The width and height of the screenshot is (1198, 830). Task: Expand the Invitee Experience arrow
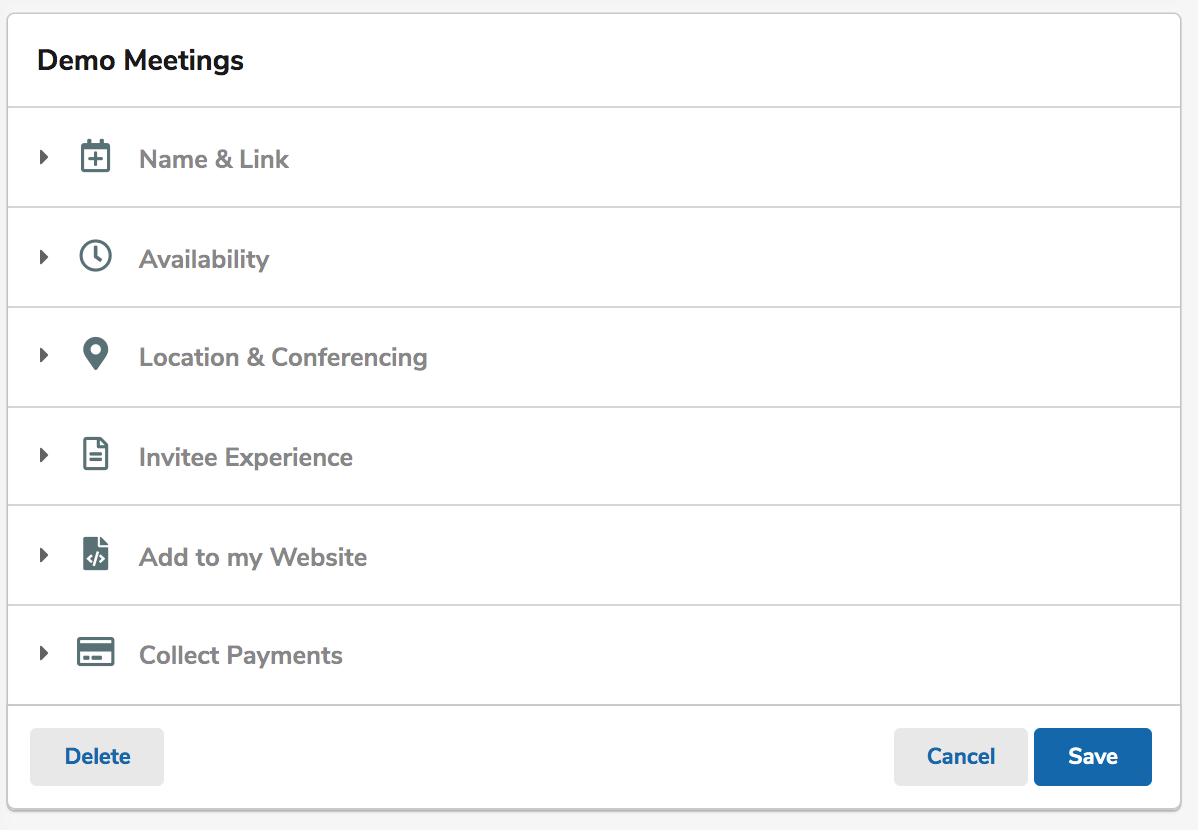click(44, 456)
